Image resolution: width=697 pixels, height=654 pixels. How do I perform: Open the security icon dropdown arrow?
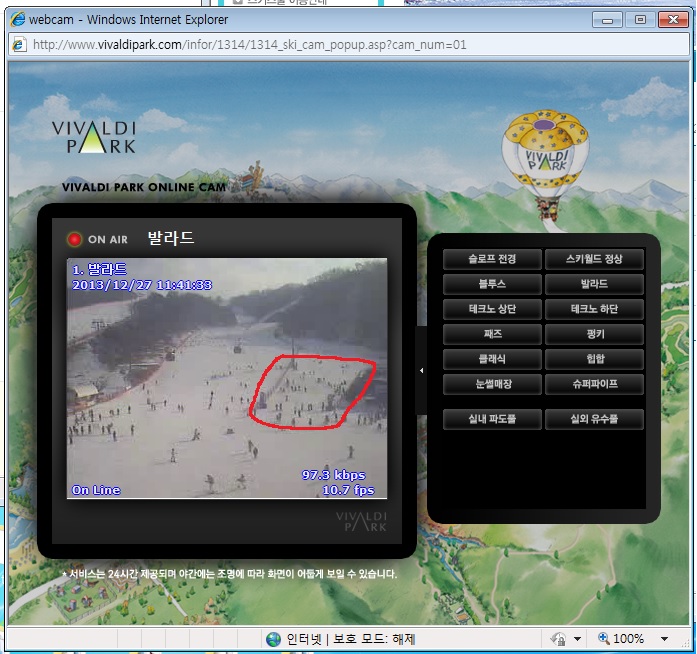click(577, 639)
